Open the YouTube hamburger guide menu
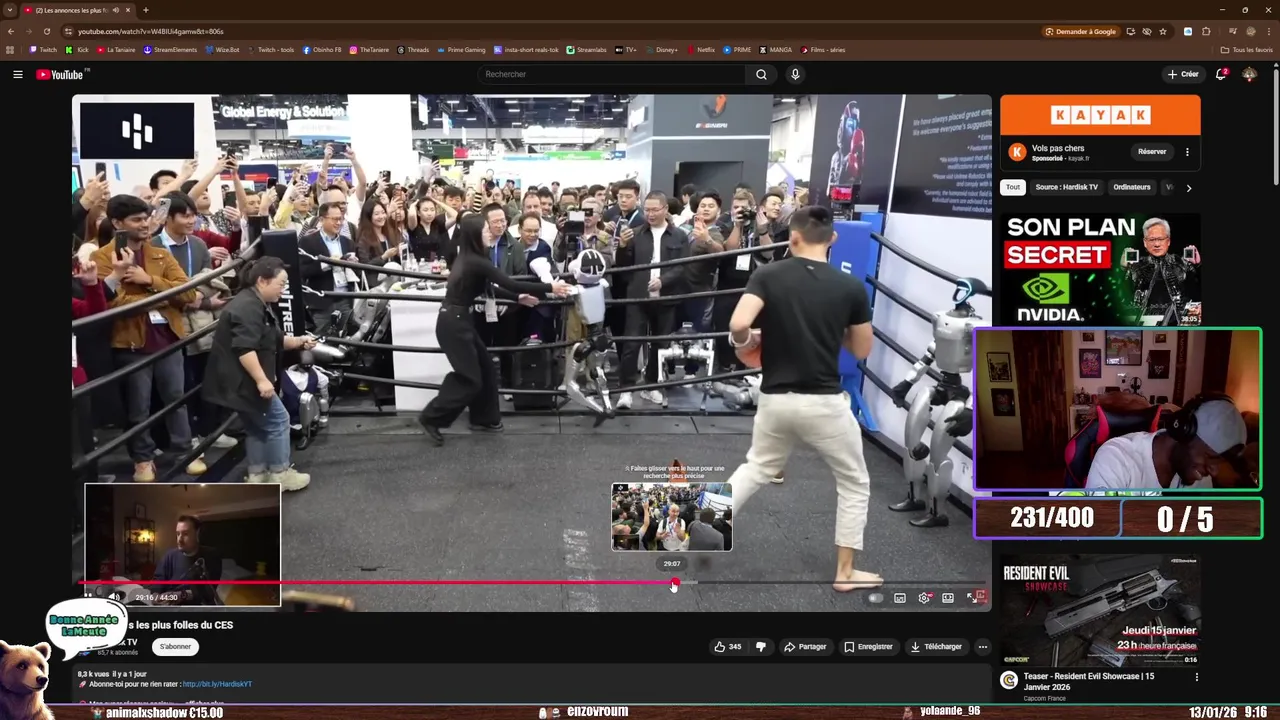The width and height of the screenshot is (1280, 720). tap(17, 74)
